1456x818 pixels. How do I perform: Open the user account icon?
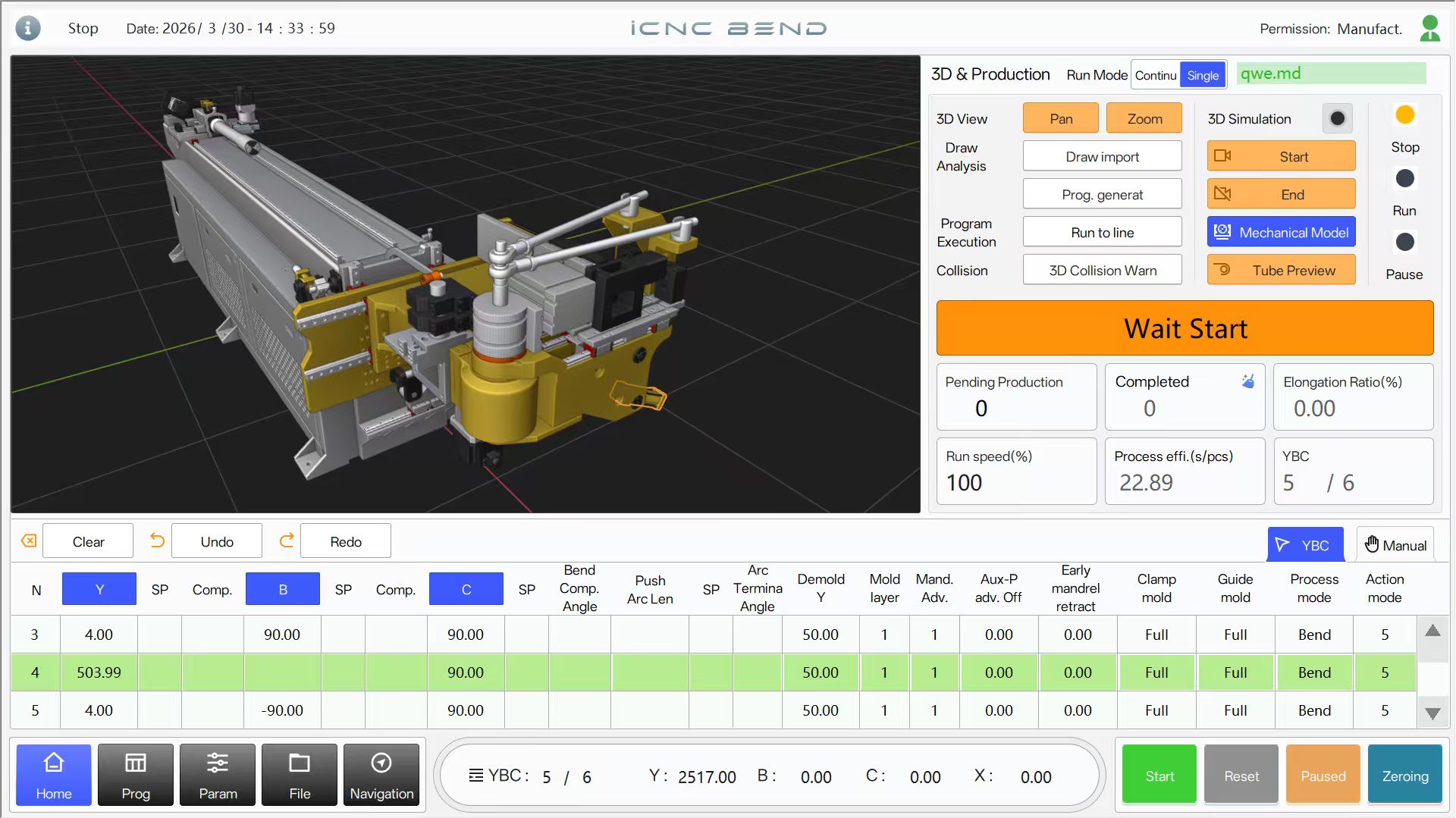click(1430, 28)
